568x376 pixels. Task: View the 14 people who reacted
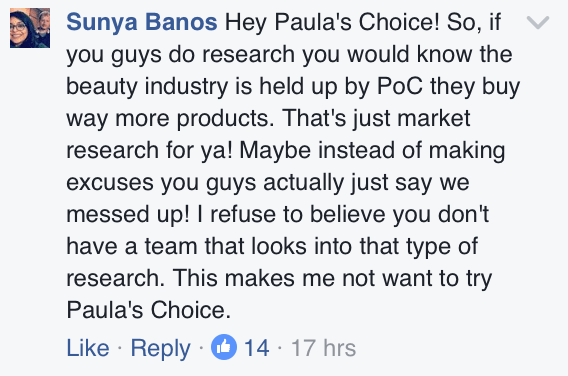pos(256,348)
